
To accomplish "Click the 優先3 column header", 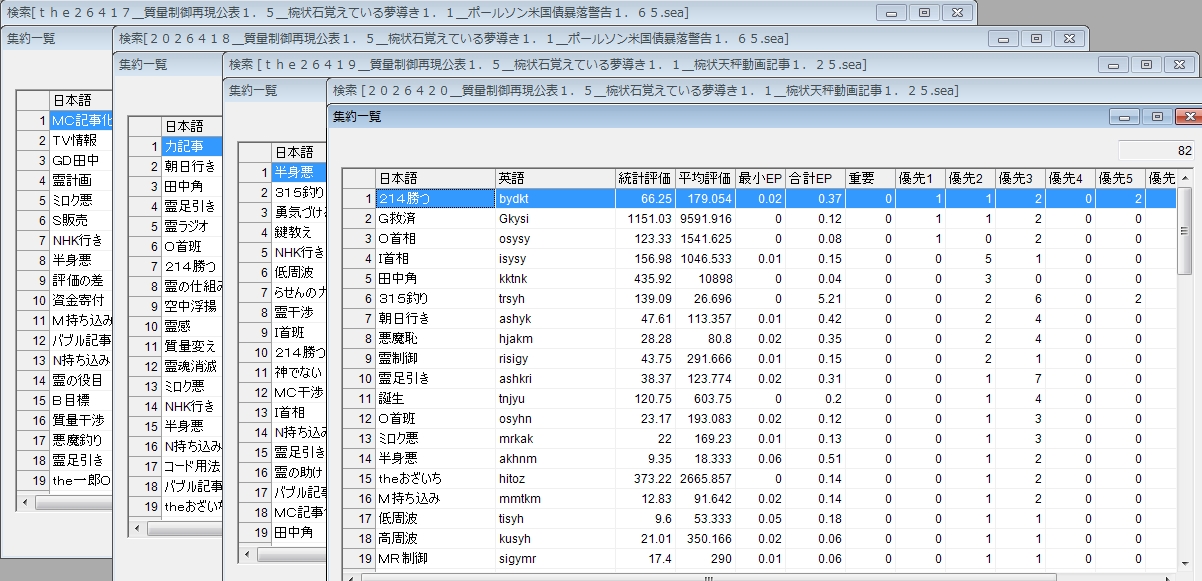I will pos(1018,178).
